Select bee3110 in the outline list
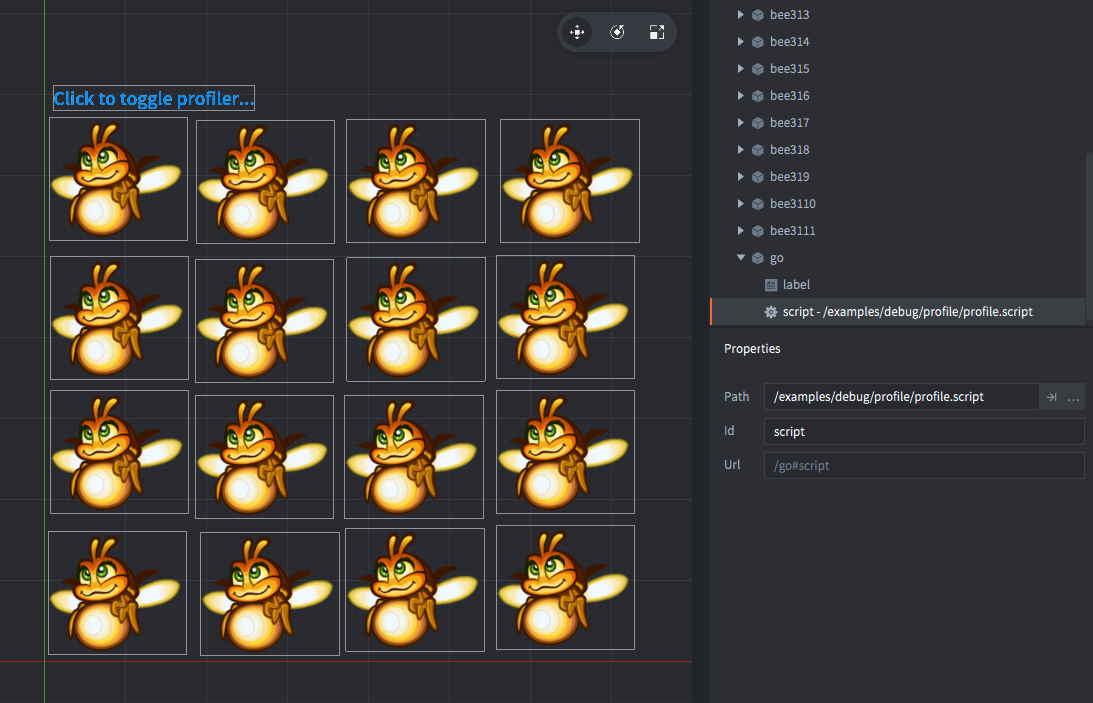Screen dimensions: 1093x703 (x=792, y=204)
